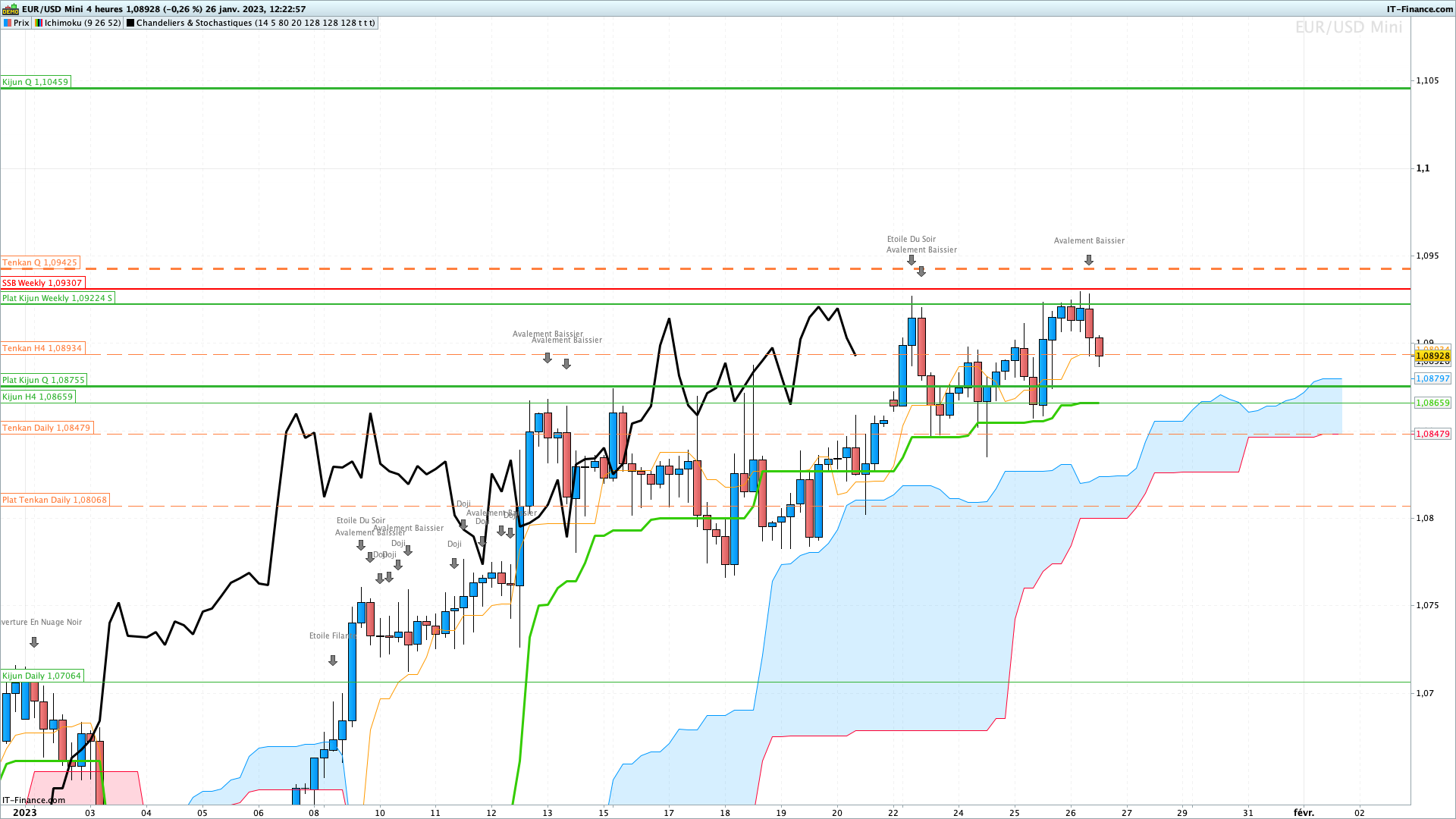Click the Prix color icon in the legend
Screen dimensions: 1456x819
(x=7, y=23)
